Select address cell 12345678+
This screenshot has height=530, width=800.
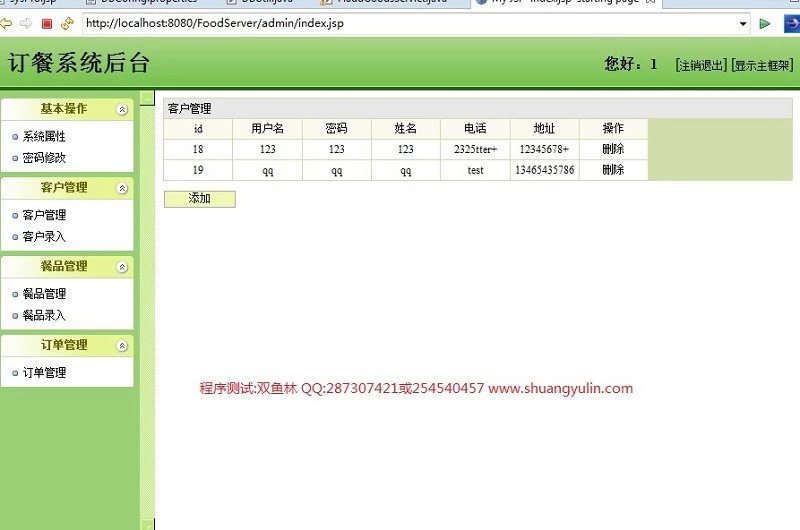(544, 149)
